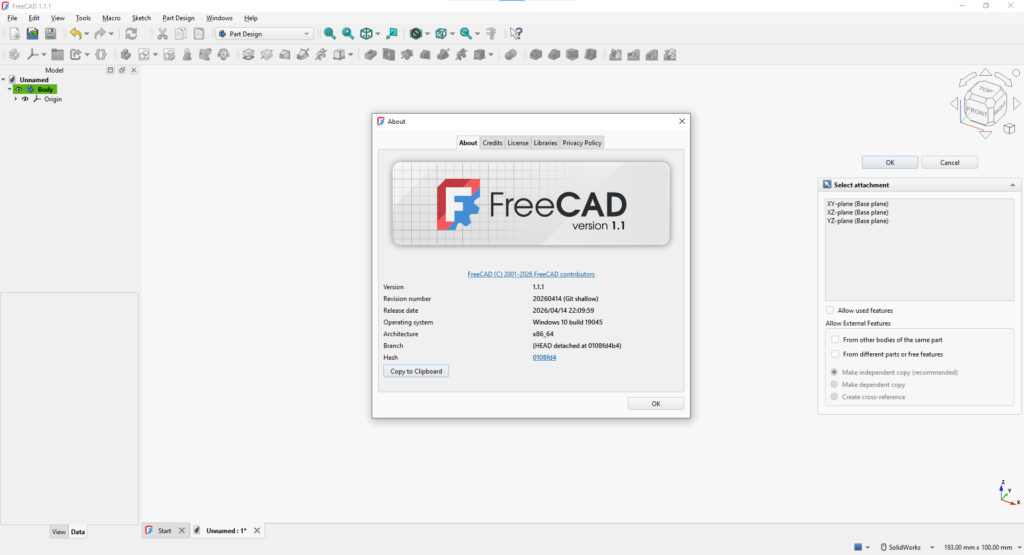Select XZ-plane (Base plane) in attachment list

pos(857,212)
